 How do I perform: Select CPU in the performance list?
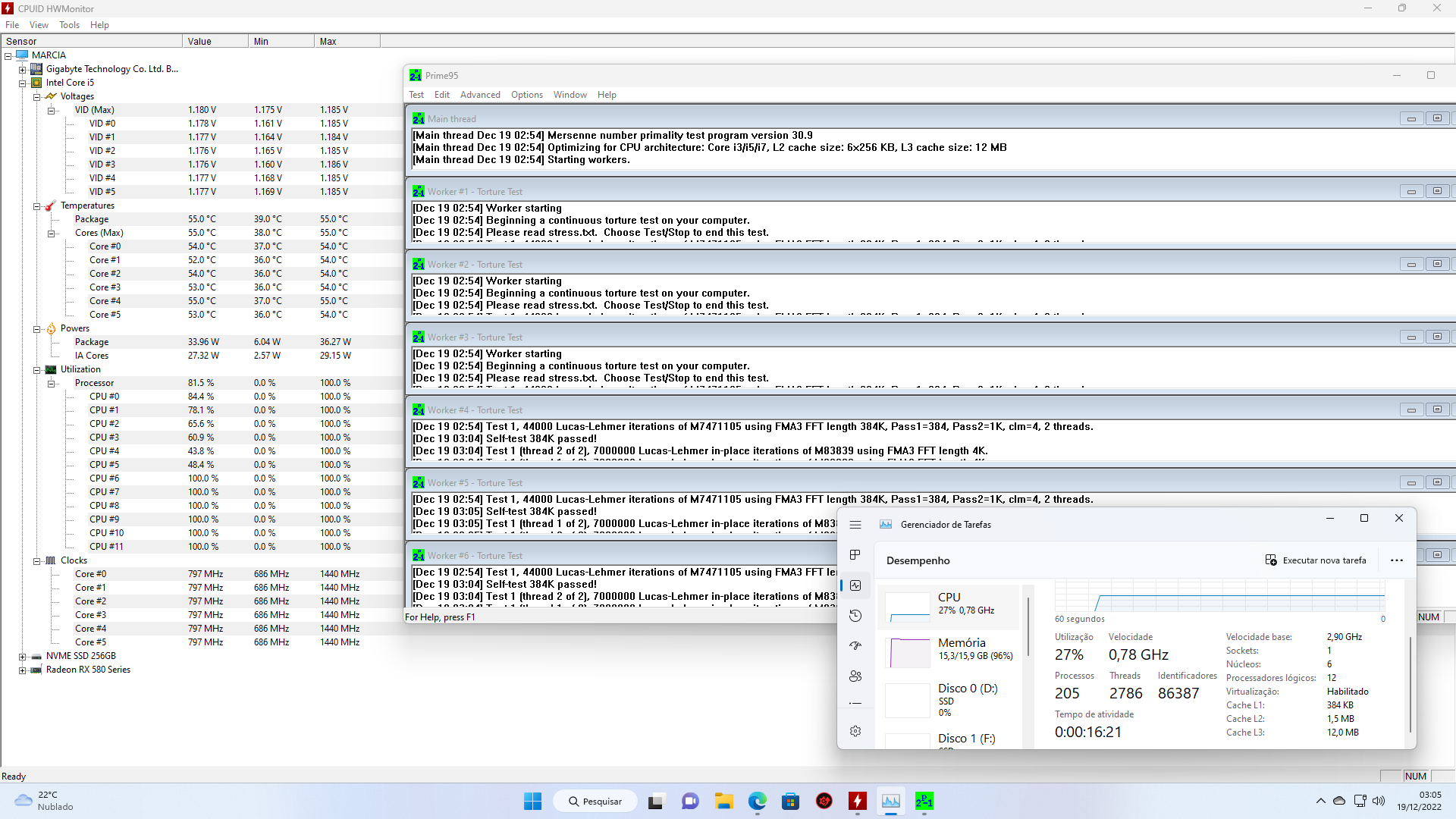point(948,607)
